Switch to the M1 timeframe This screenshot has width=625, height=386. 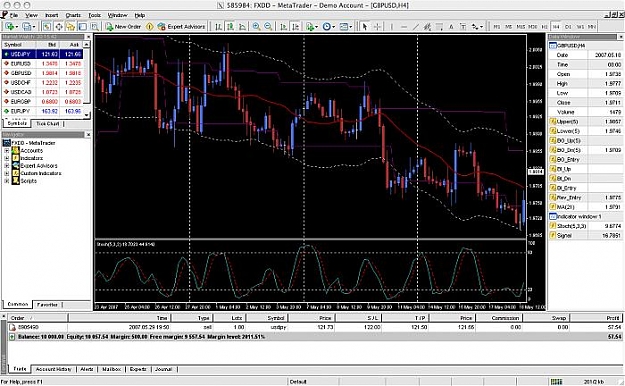tap(497, 27)
